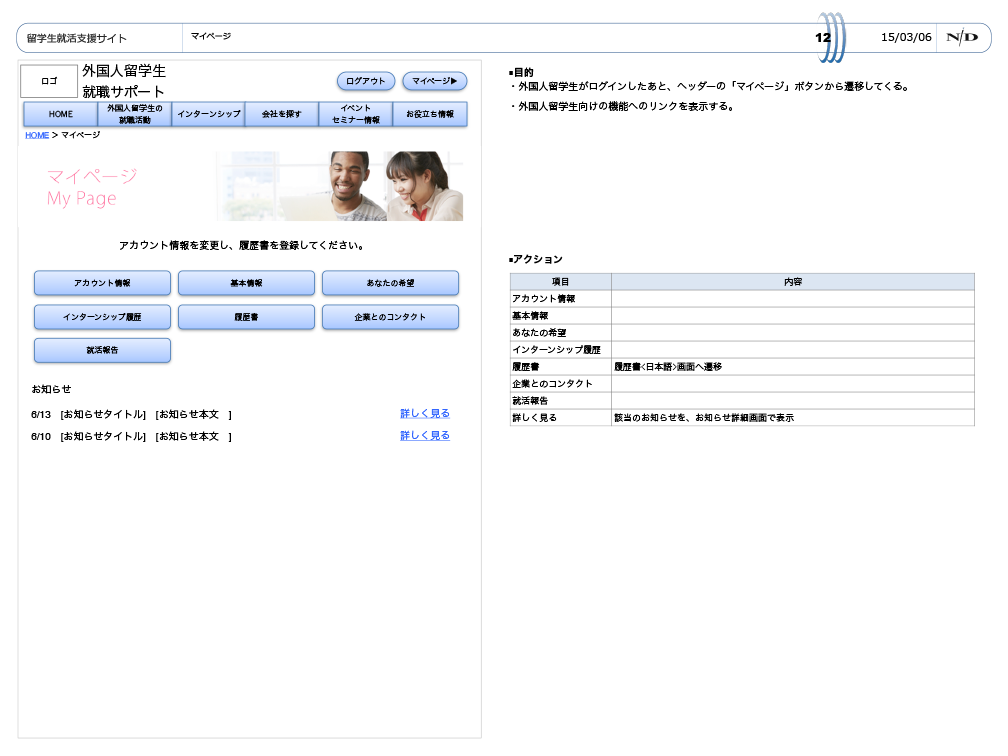Click the HOME breadcrumb link
The width and height of the screenshot is (1008, 756).
click(x=37, y=135)
